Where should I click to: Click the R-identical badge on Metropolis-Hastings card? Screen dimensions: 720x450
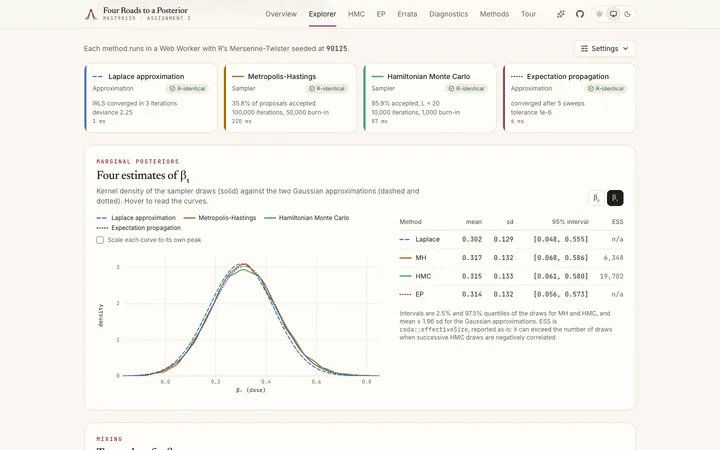[326, 89]
